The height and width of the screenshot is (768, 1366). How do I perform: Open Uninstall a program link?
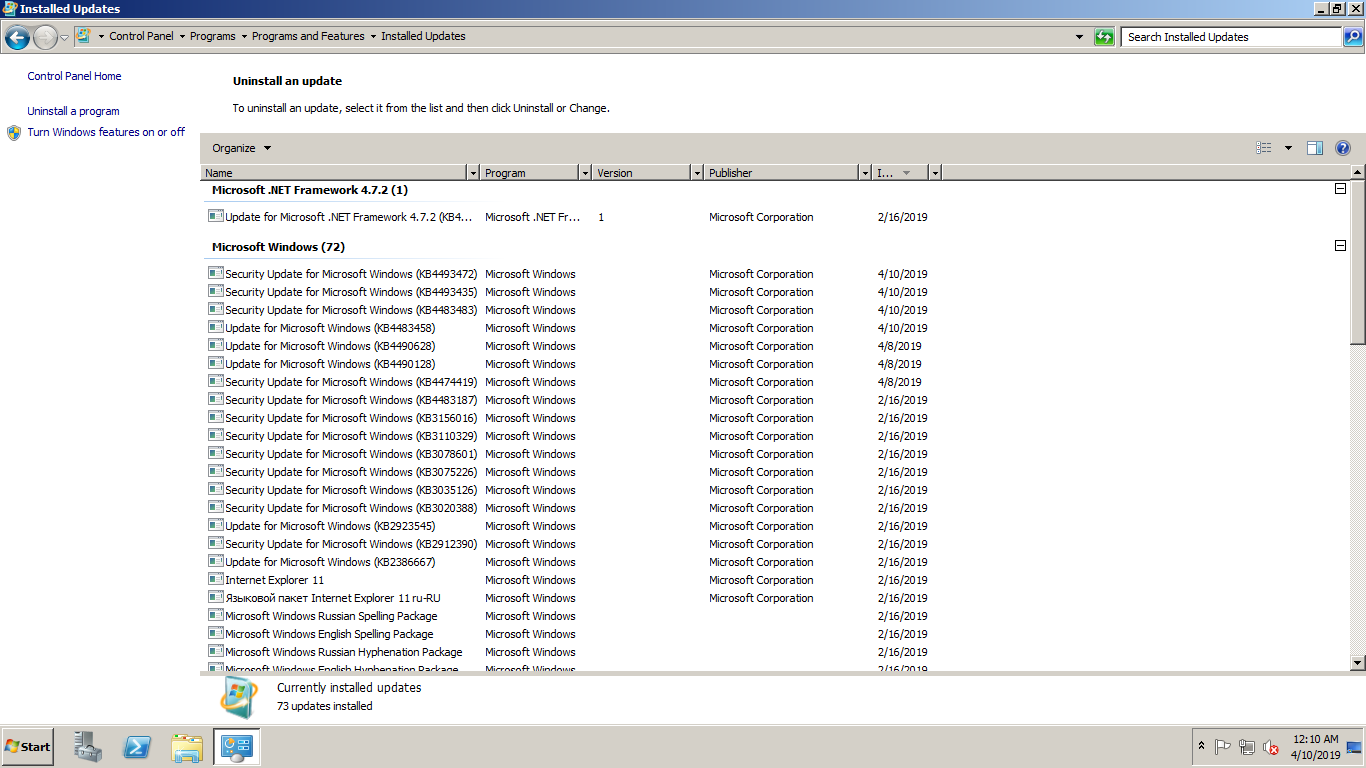tap(73, 111)
